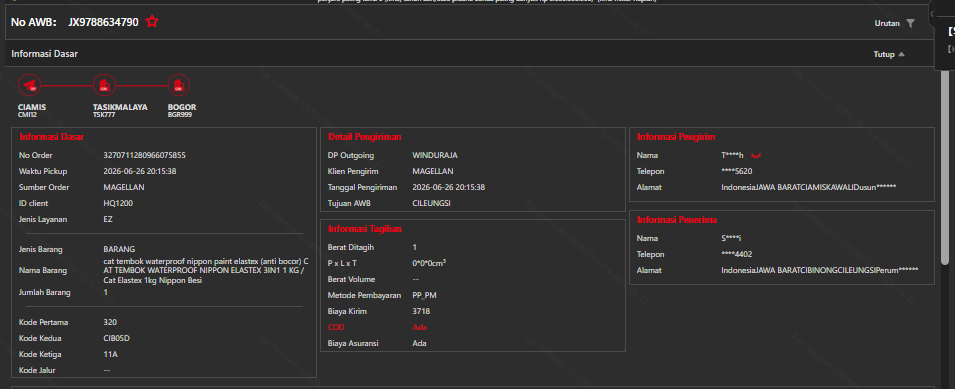Click the recipient name S****i

point(731,238)
